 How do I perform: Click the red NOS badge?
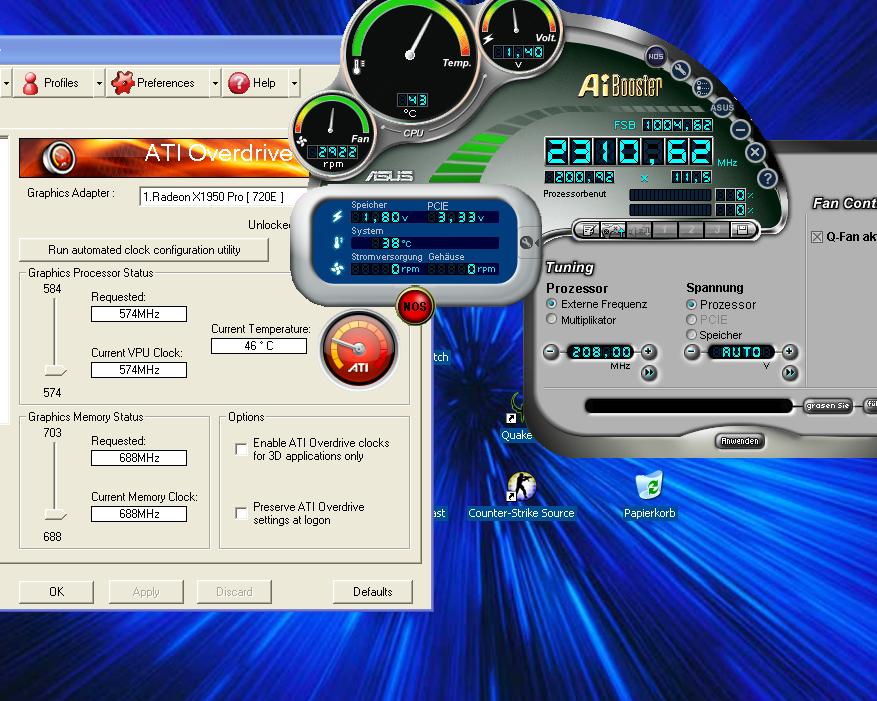click(414, 305)
